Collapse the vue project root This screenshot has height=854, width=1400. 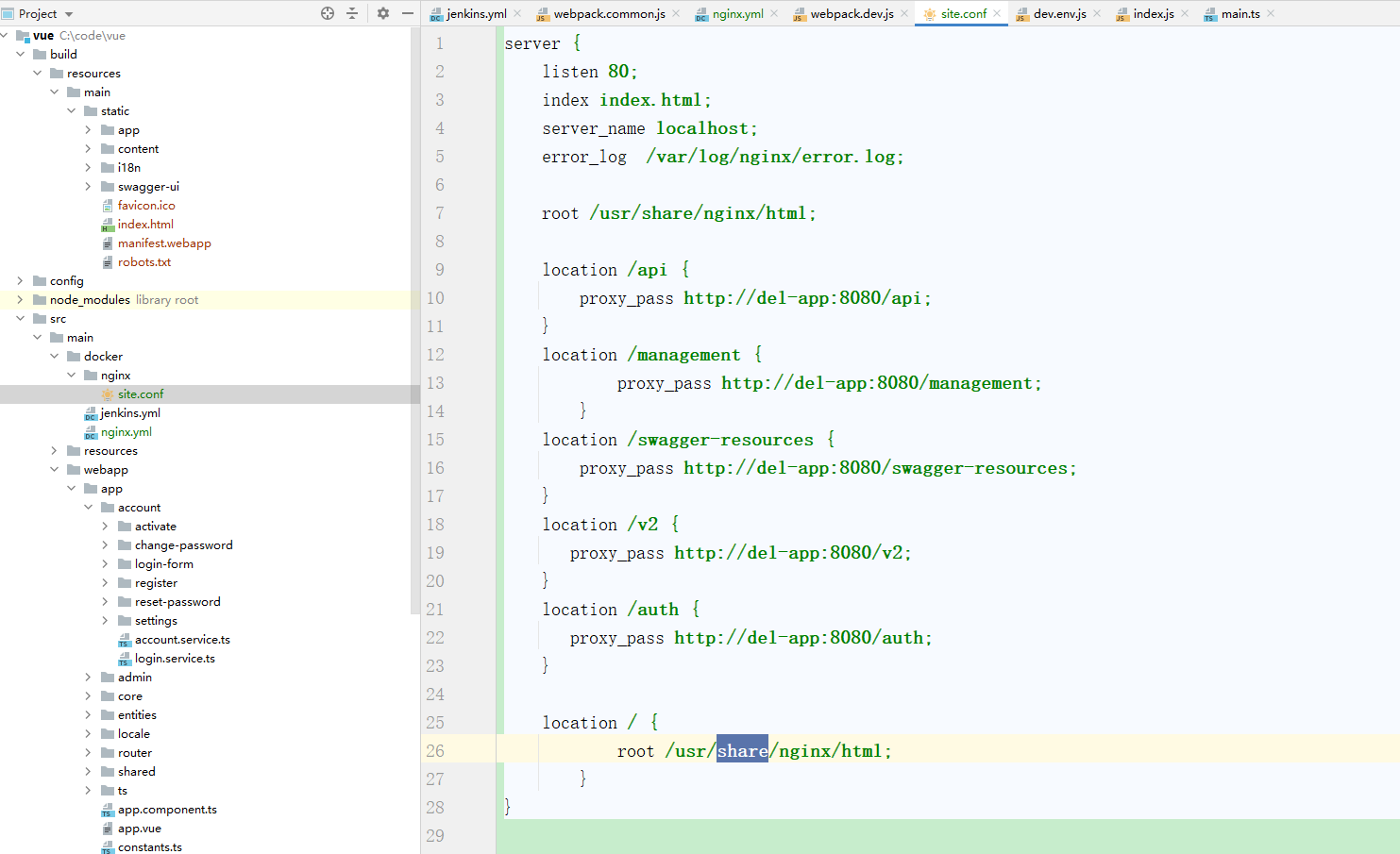pyautogui.click(x=4, y=35)
